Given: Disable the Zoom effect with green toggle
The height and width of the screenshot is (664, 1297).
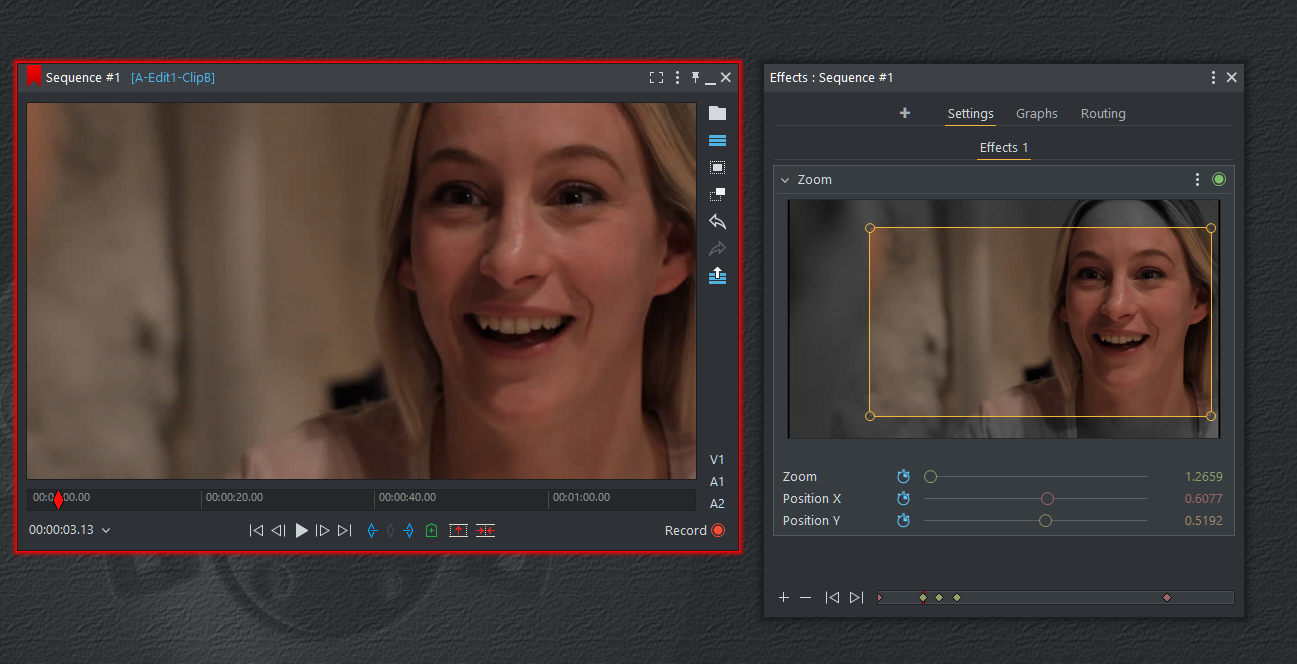Looking at the screenshot, I should pyautogui.click(x=1219, y=180).
